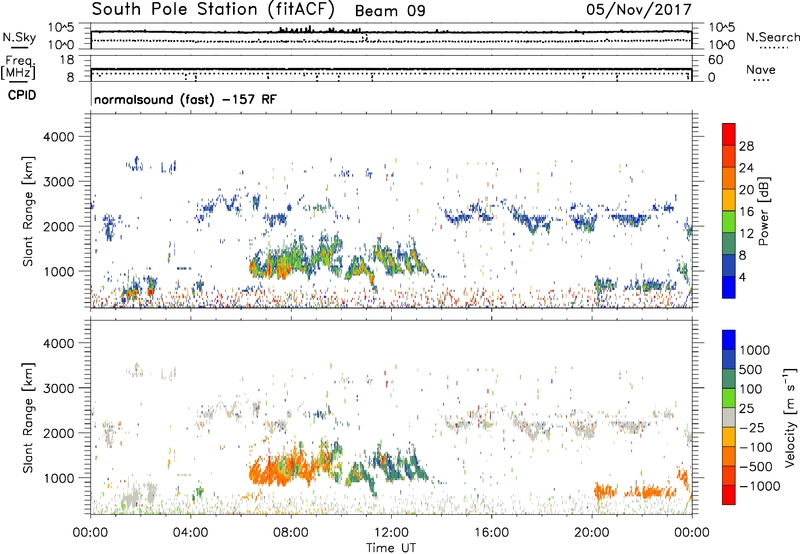Click the "28" label on Power colorbar

[746, 146]
